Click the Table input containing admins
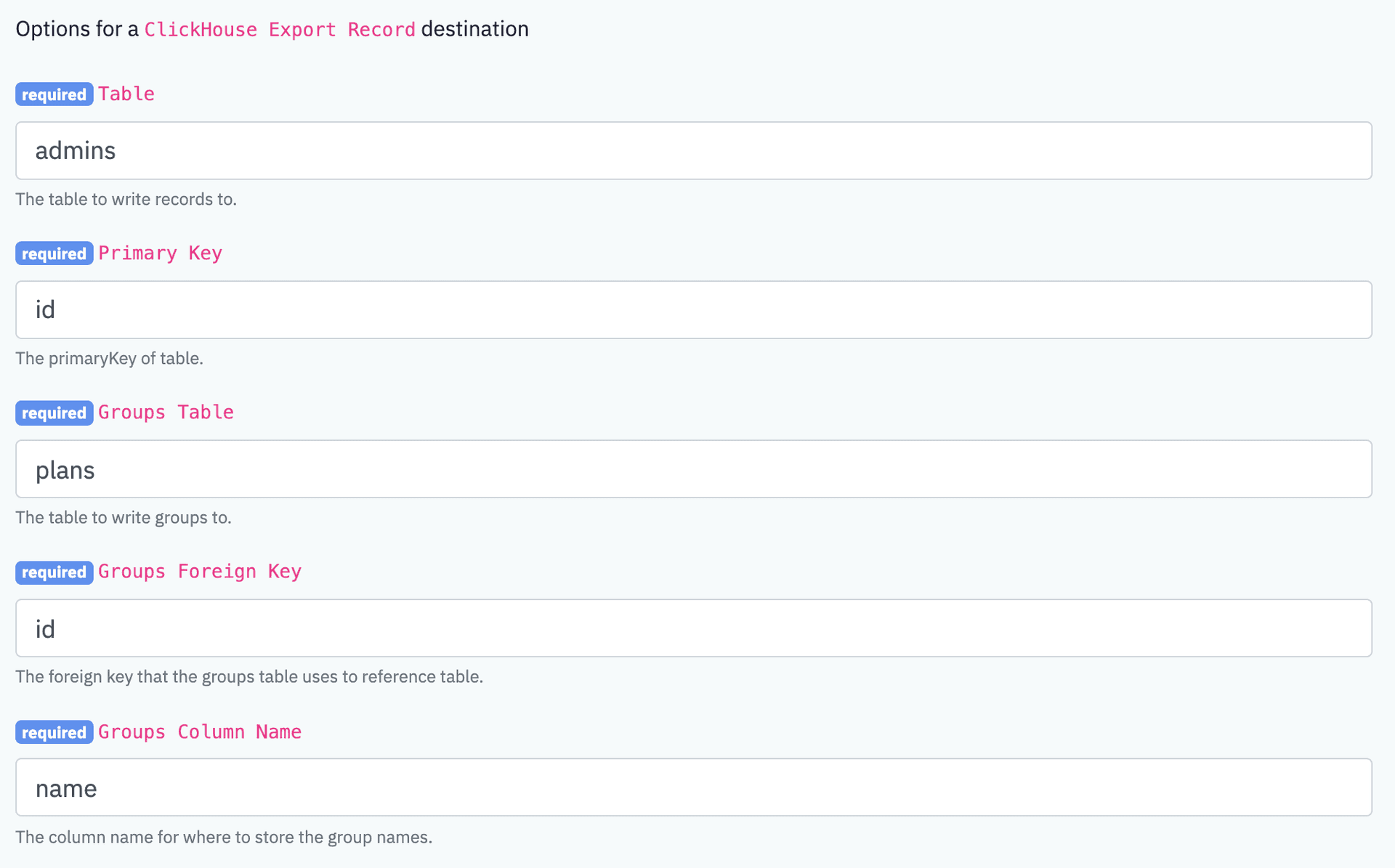The height and width of the screenshot is (868, 1395). (694, 150)
